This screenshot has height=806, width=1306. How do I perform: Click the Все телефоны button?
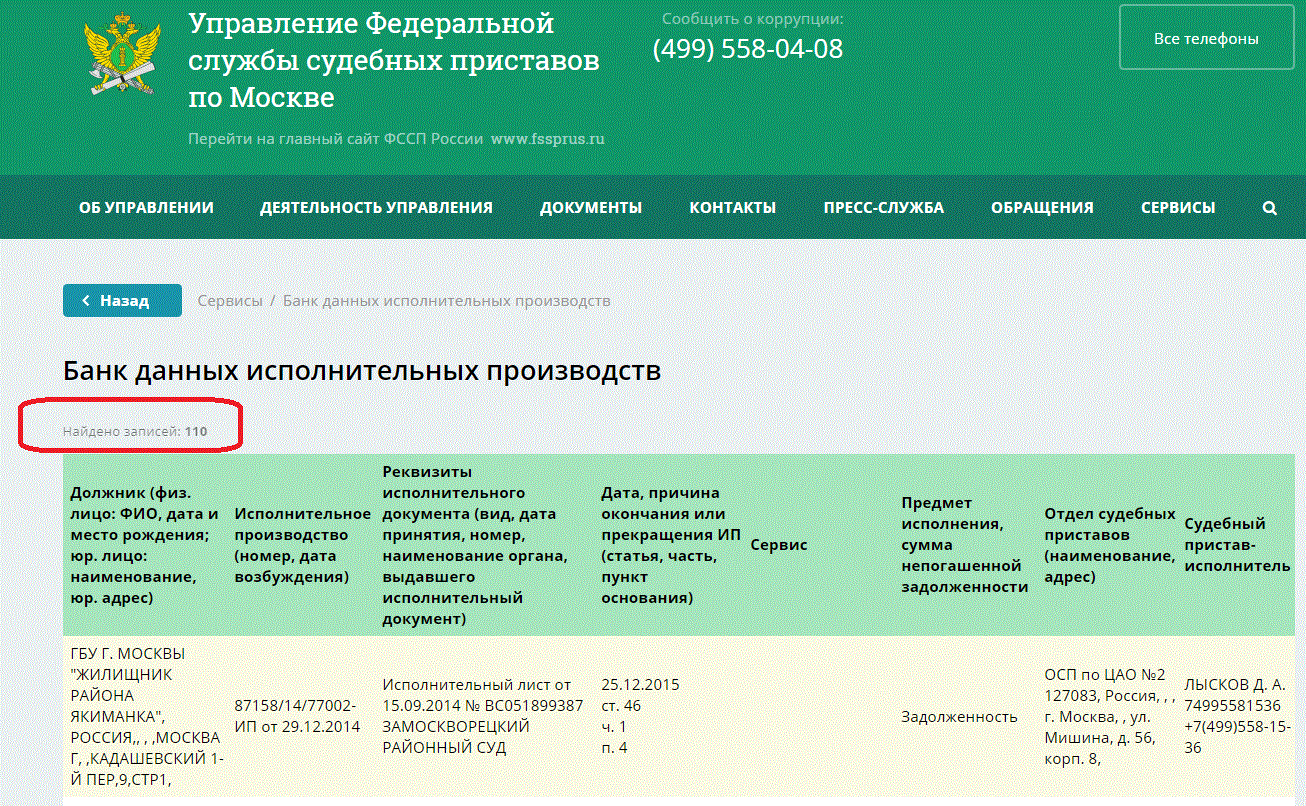pyautogui.click(x=1206, y=38)
